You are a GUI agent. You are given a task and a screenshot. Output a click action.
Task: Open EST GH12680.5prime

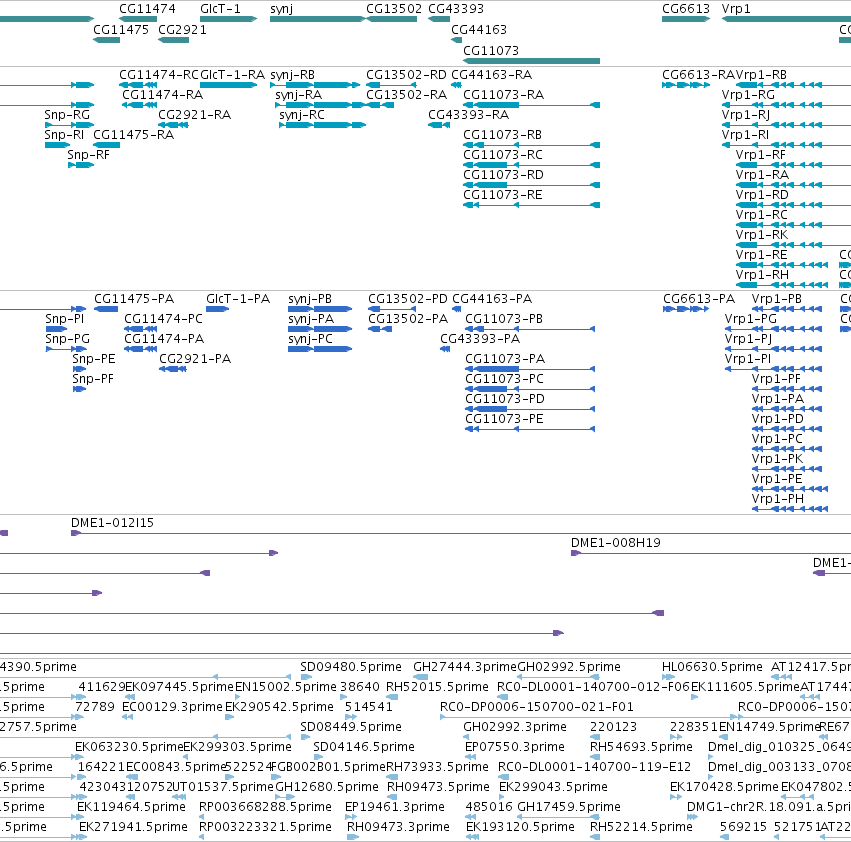pos(327,788)
